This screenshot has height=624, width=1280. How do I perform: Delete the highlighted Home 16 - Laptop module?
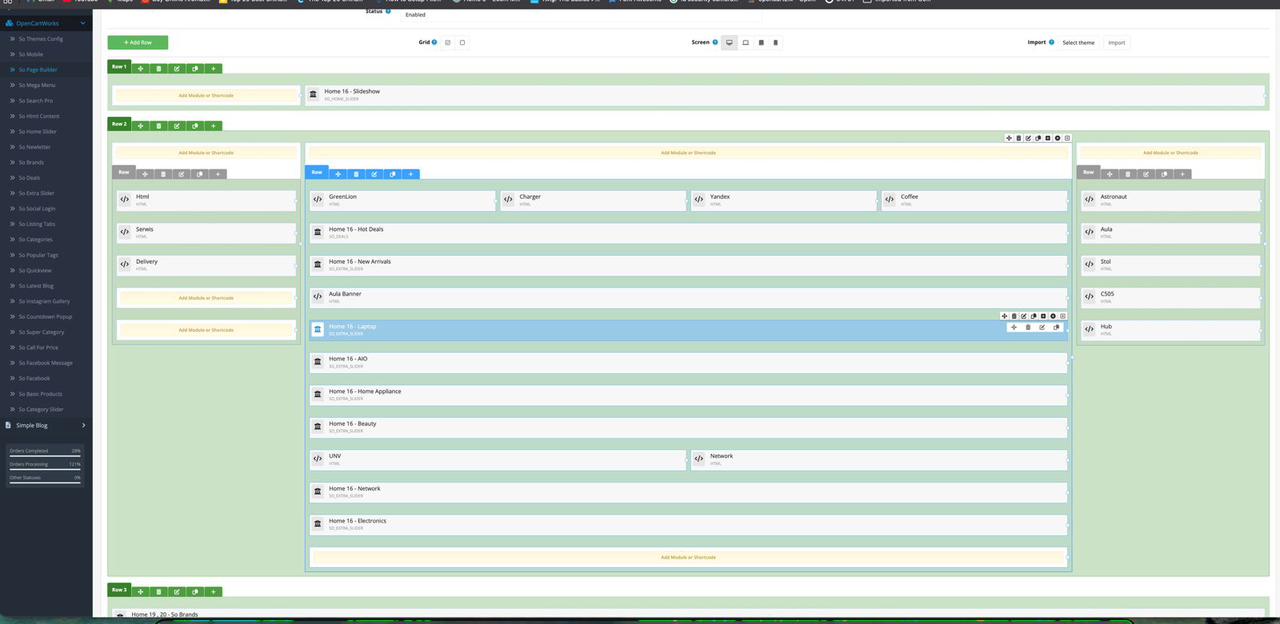click(1028, 327)
